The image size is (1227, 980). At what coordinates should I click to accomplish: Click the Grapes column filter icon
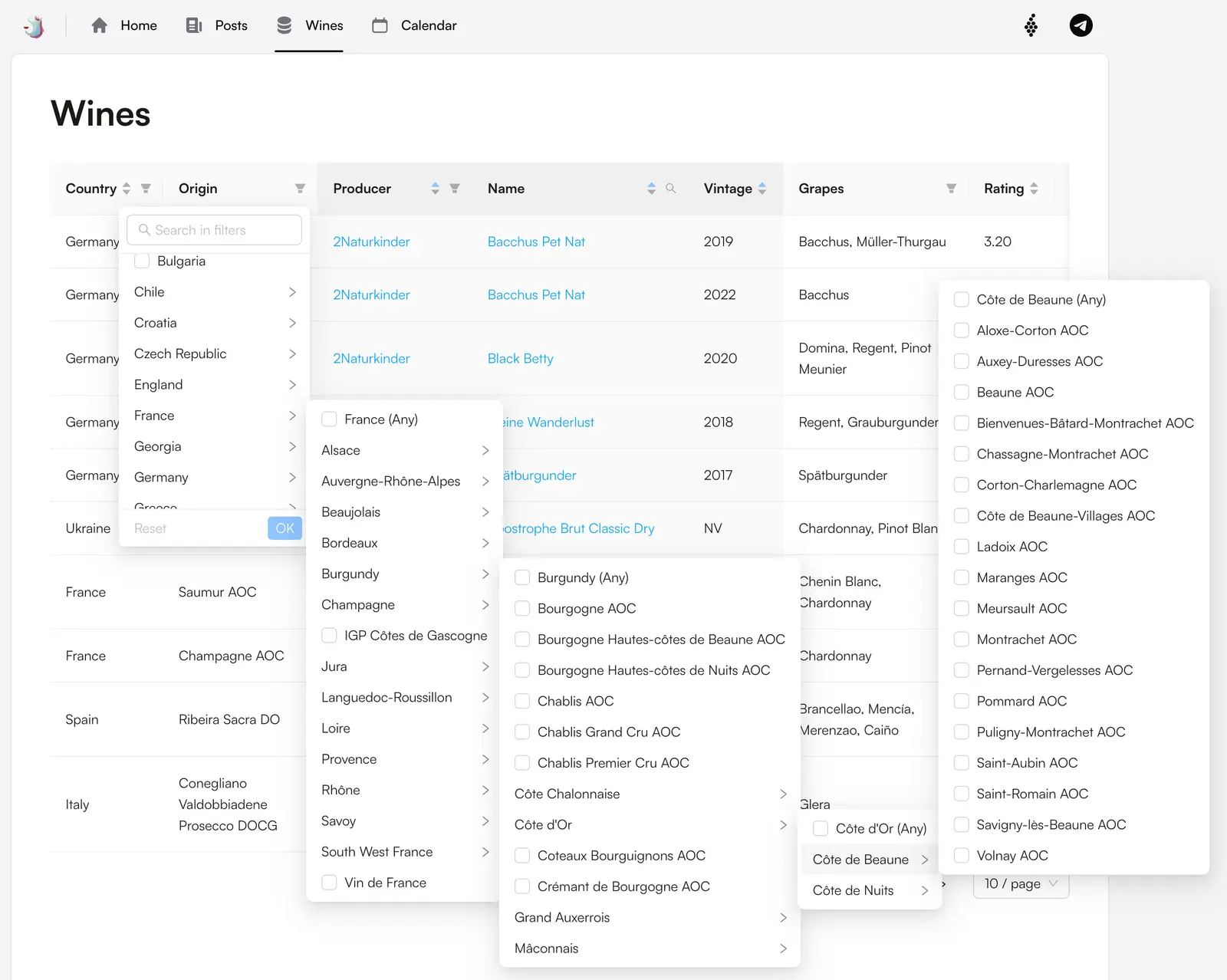[951, 189]
